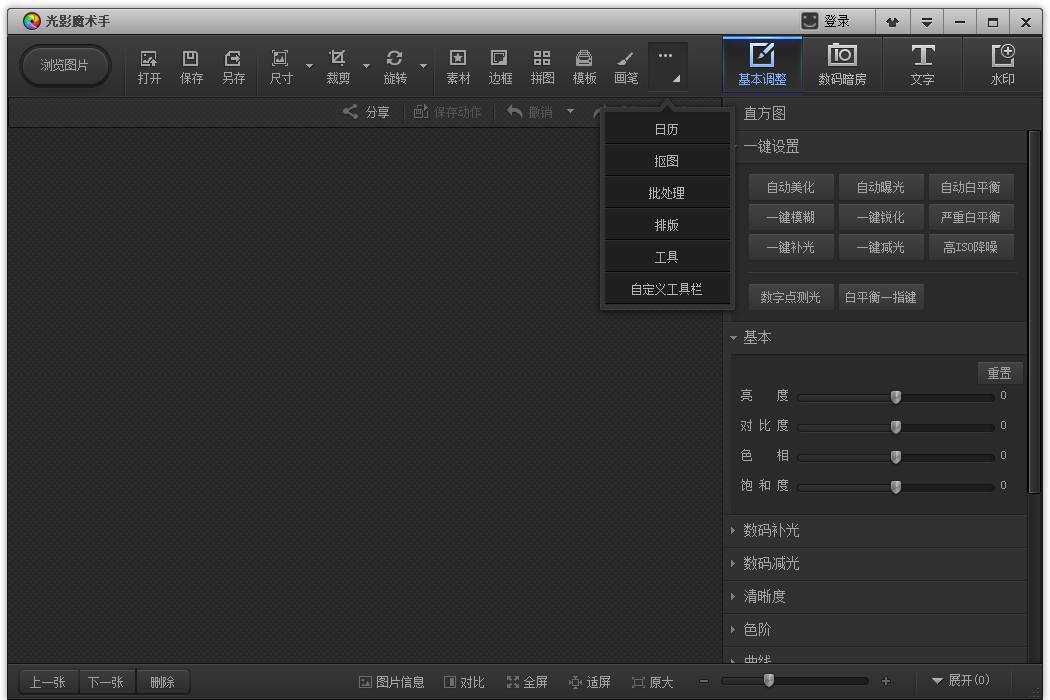Open the Border (边框) tool
The height and width of the screenshot is (700, 1050).
tap(500, 66)
